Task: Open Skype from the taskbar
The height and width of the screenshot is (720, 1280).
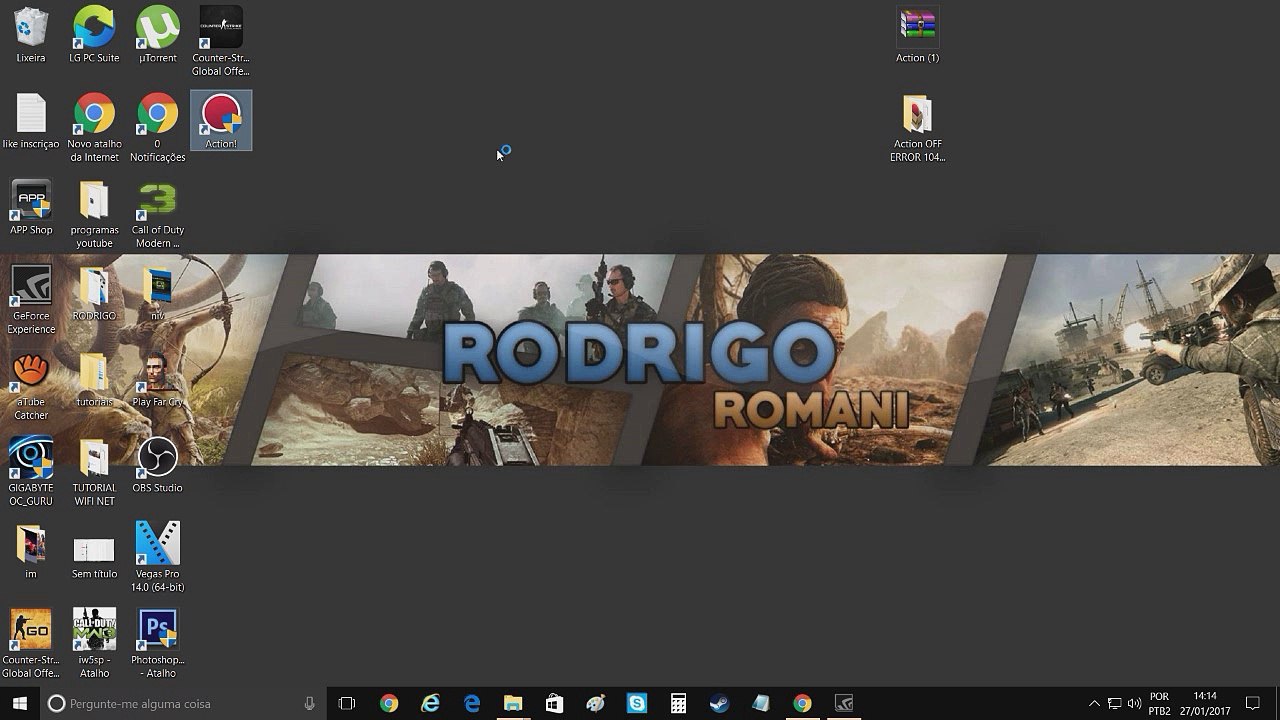Action: [637, 703]
